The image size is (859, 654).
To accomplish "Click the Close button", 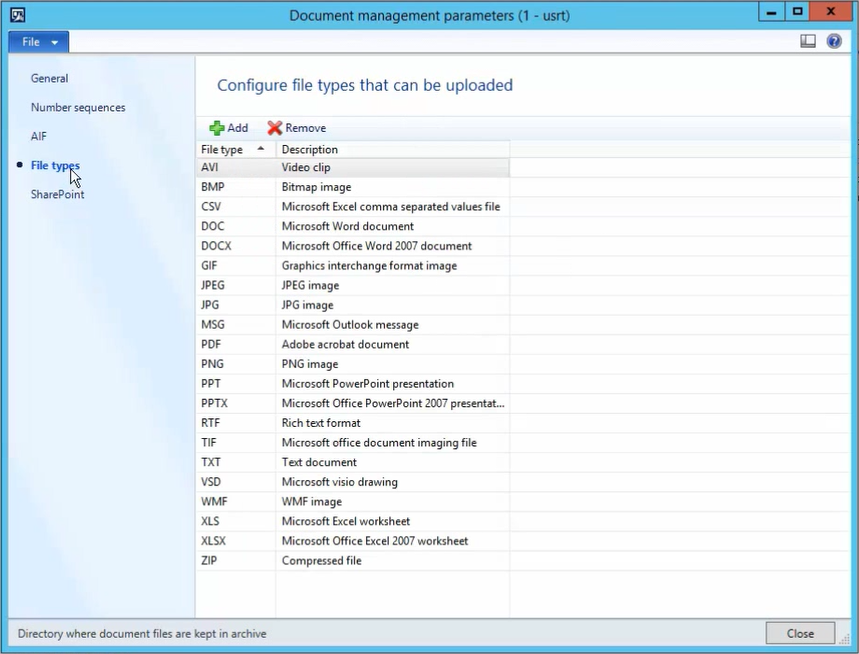I will 800,634.
